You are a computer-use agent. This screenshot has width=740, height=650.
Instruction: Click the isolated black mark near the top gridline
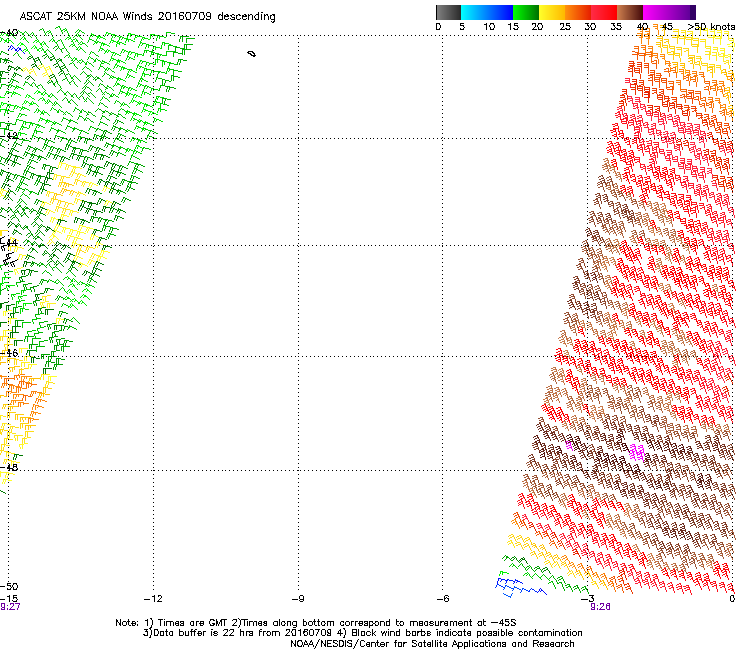252,54
